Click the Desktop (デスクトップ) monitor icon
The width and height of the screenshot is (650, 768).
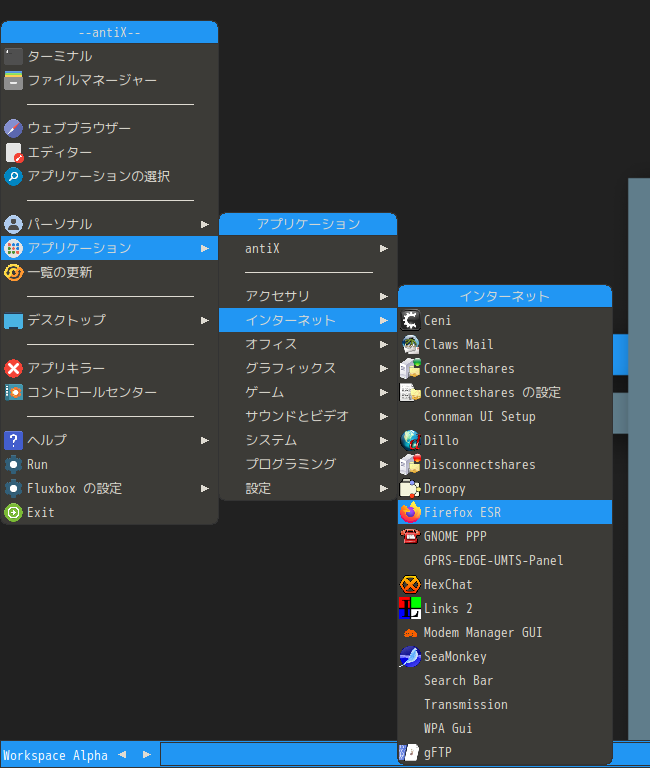click(x=13, y=320)
